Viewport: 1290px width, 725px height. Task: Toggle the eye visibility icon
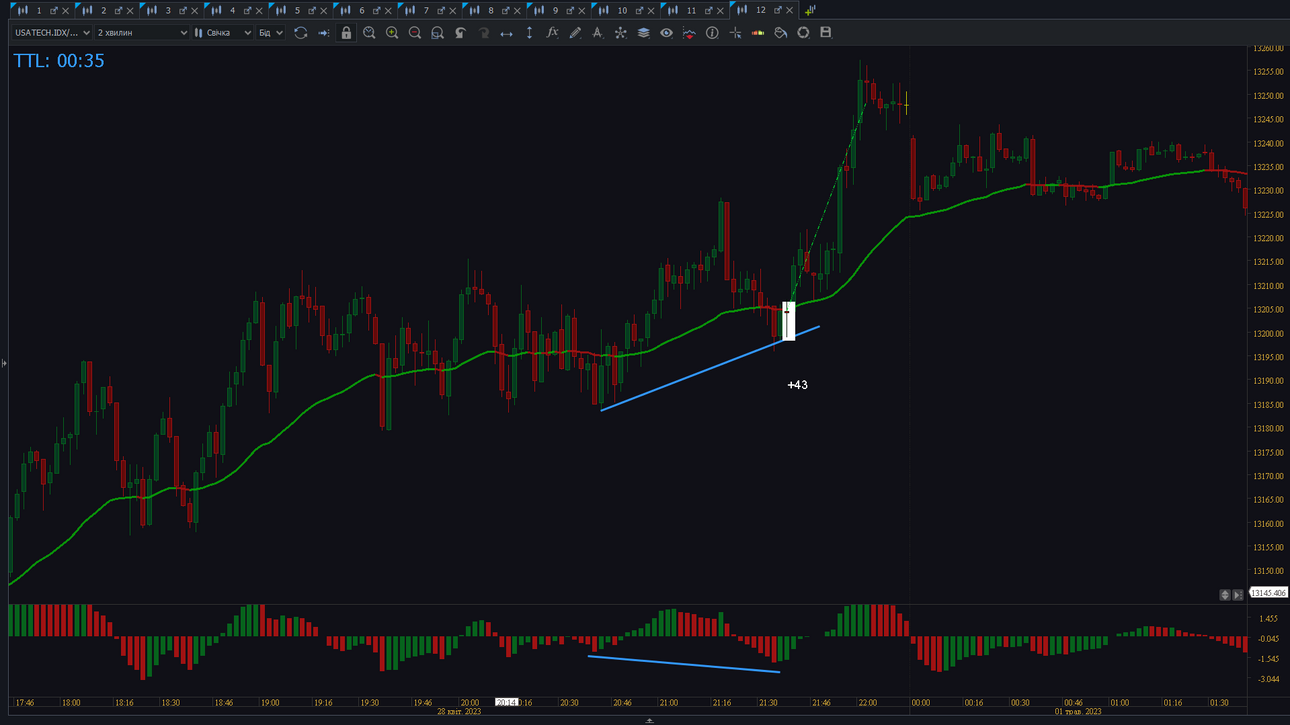(666, 33)
